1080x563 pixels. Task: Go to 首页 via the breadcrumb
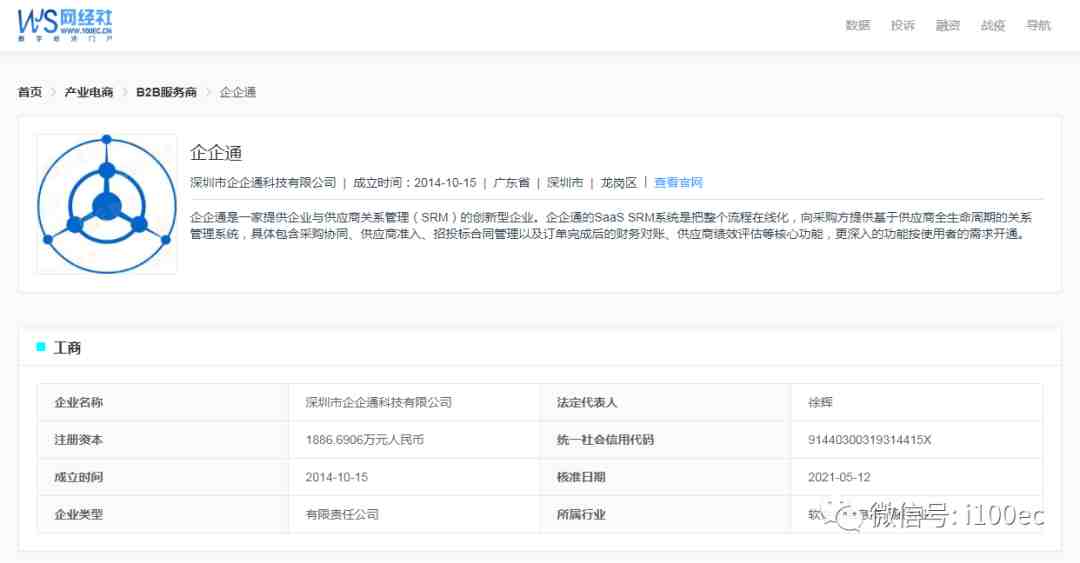tap(30, 92)
